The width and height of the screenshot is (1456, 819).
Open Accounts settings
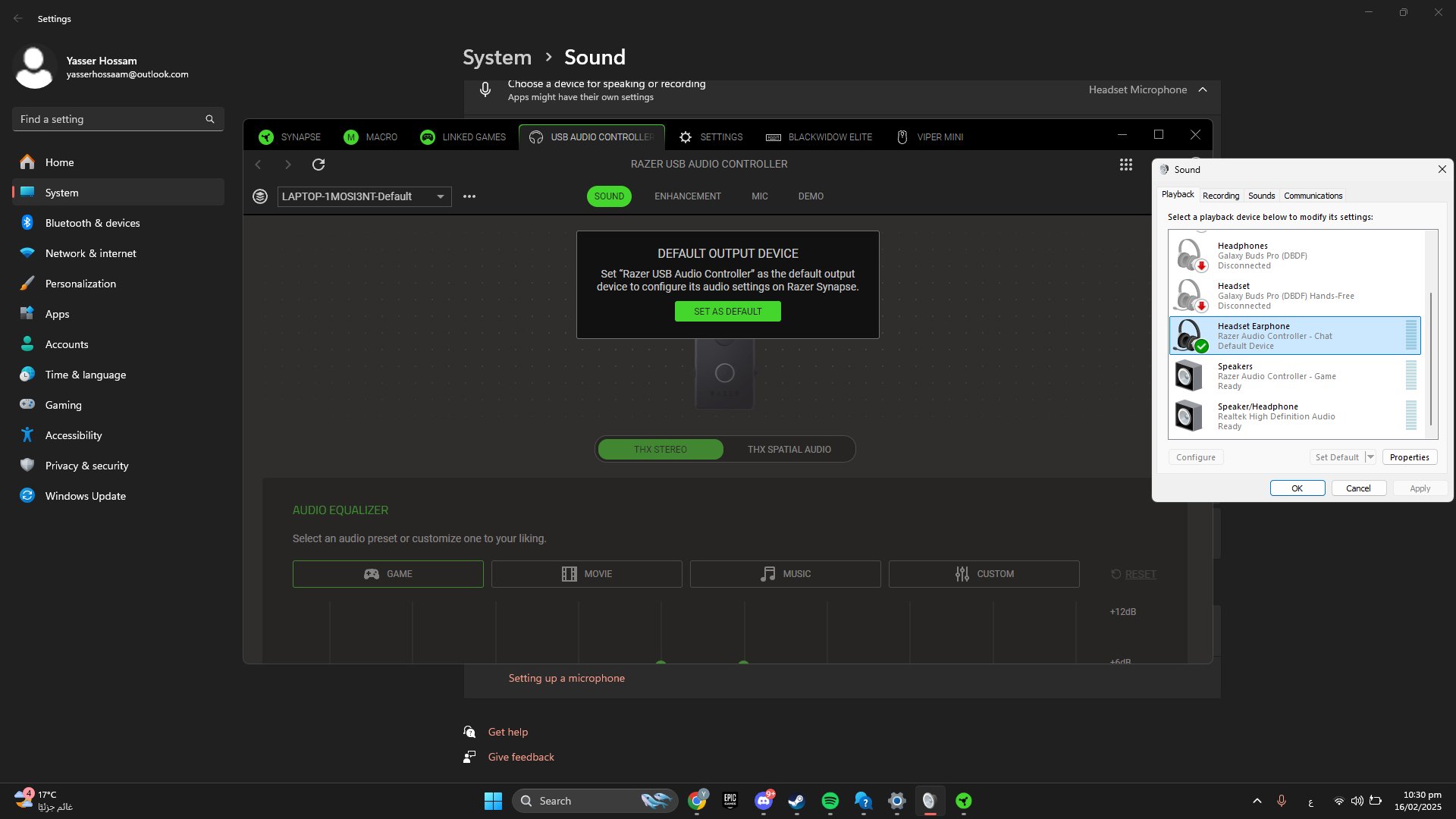118,344
